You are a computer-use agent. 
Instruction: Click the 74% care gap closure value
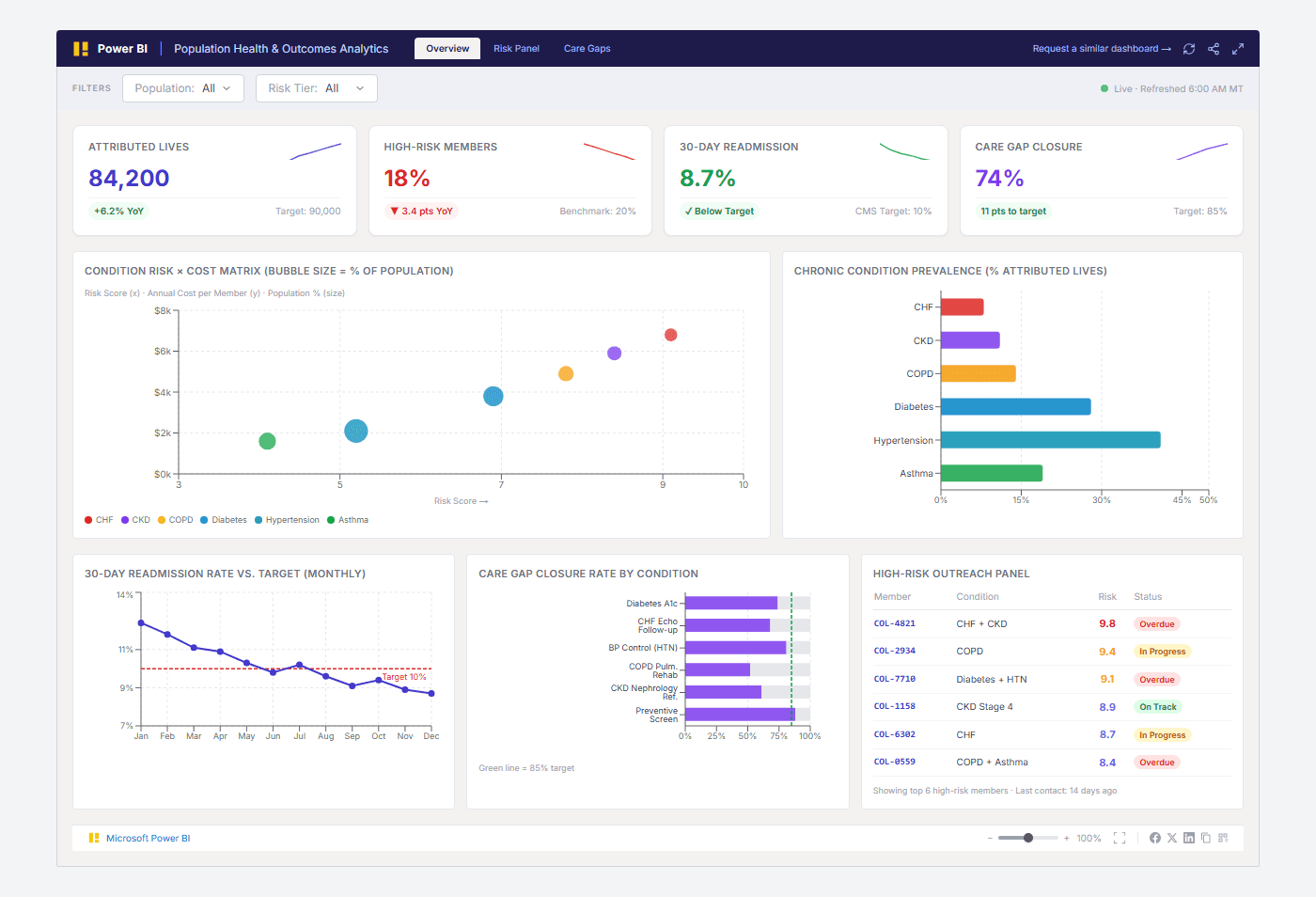pos(999,179)
